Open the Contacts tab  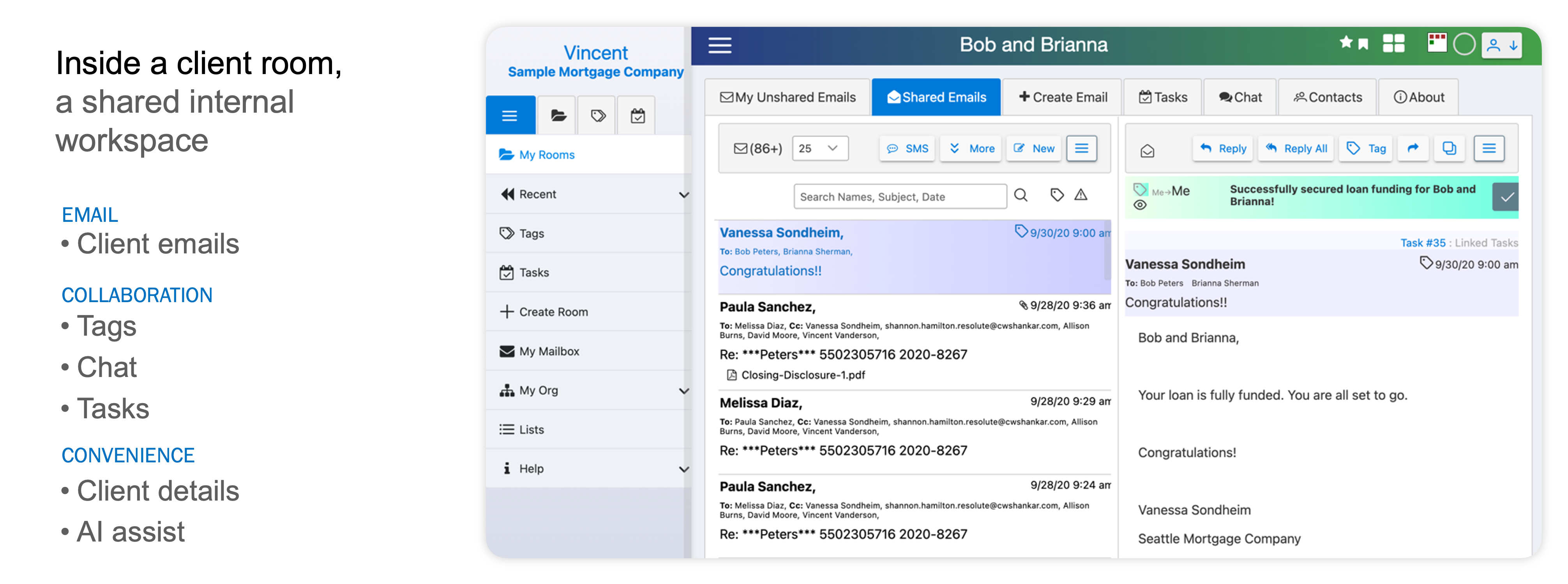pyautogui.click(x=1328, y=97)
